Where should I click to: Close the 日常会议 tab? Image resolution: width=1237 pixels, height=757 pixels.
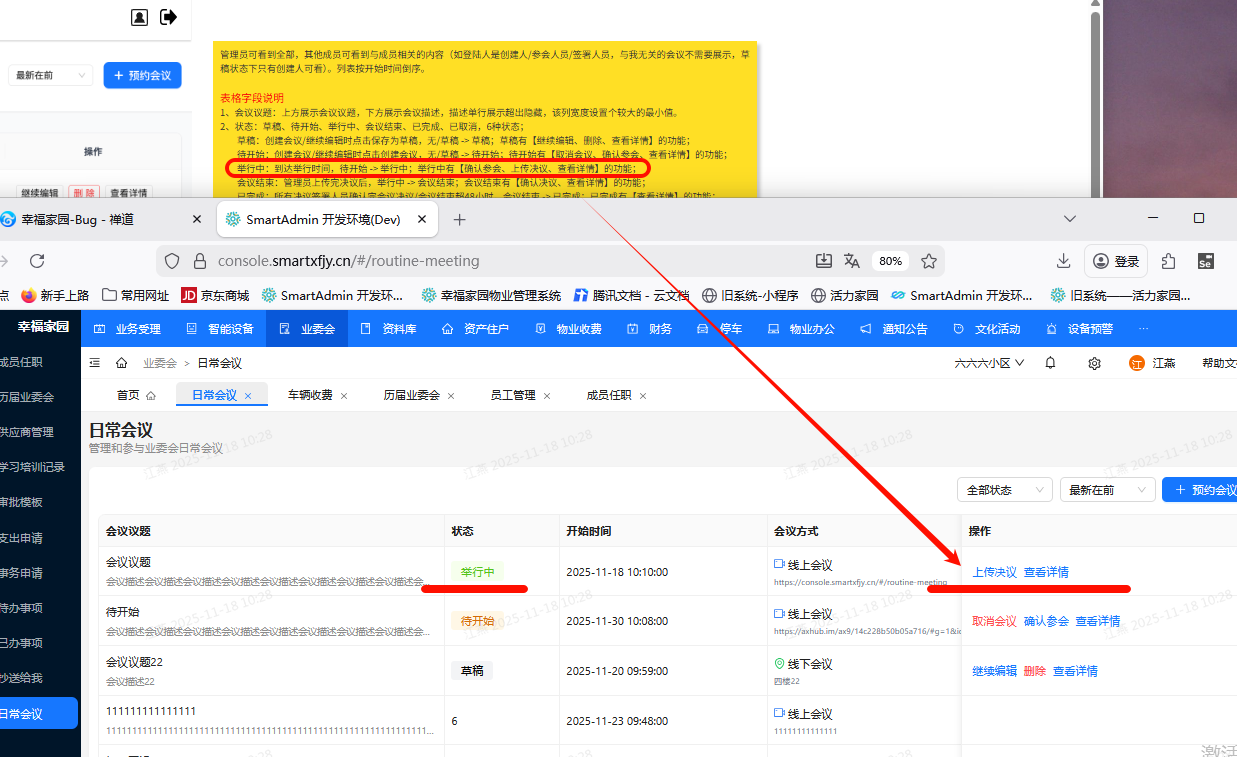pos(249,396)
